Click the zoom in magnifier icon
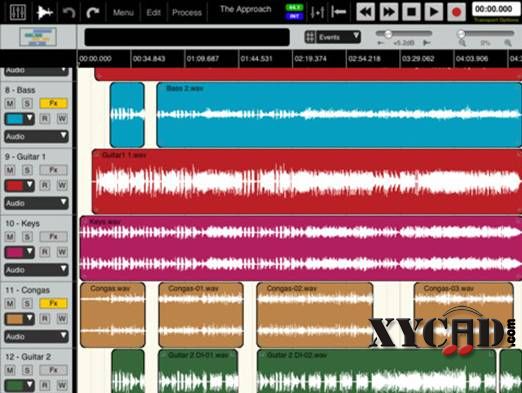522x393 pixels. point(508,43)
